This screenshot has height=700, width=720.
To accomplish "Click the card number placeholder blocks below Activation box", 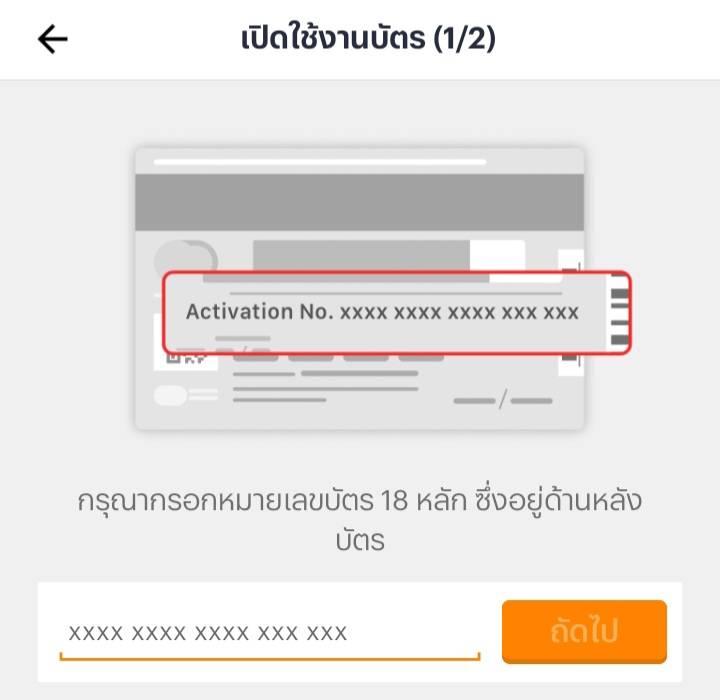I will coord(338,357).
